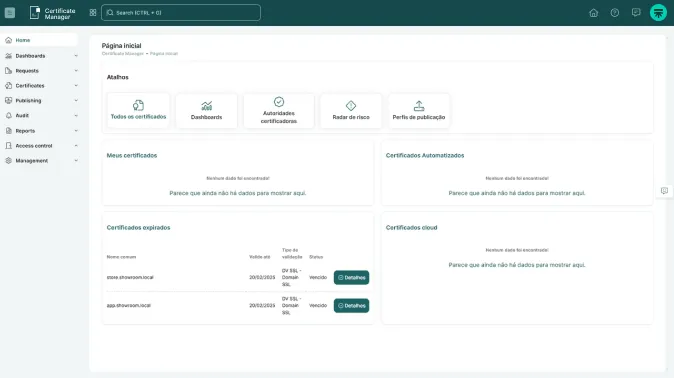Viewport: 674px width, 378px height.
Task: Toggle the sidebar menu icon
Action: click(x=10, y=13)
